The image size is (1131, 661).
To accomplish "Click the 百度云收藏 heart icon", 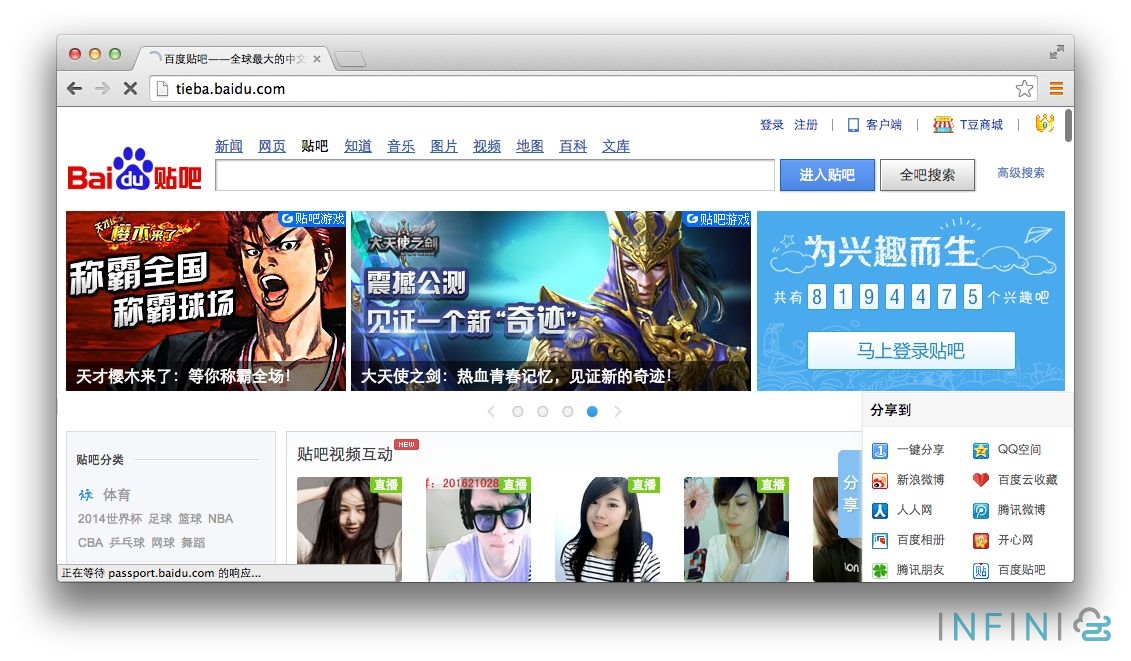I will click(981, 480).
